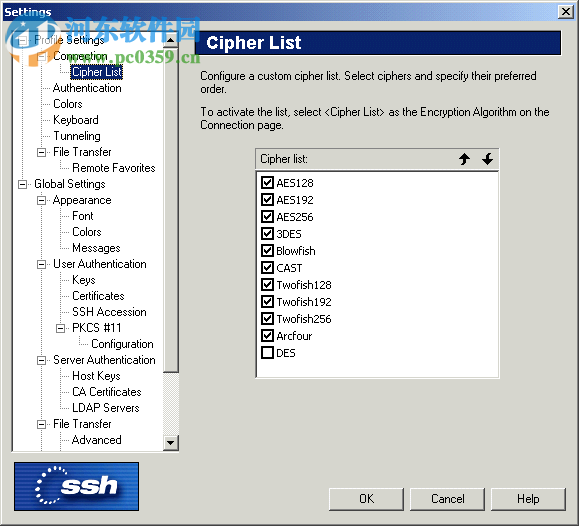The image size is (579, 526).
Task: Select the Arcfour cipher label
Action: point(294,336)
